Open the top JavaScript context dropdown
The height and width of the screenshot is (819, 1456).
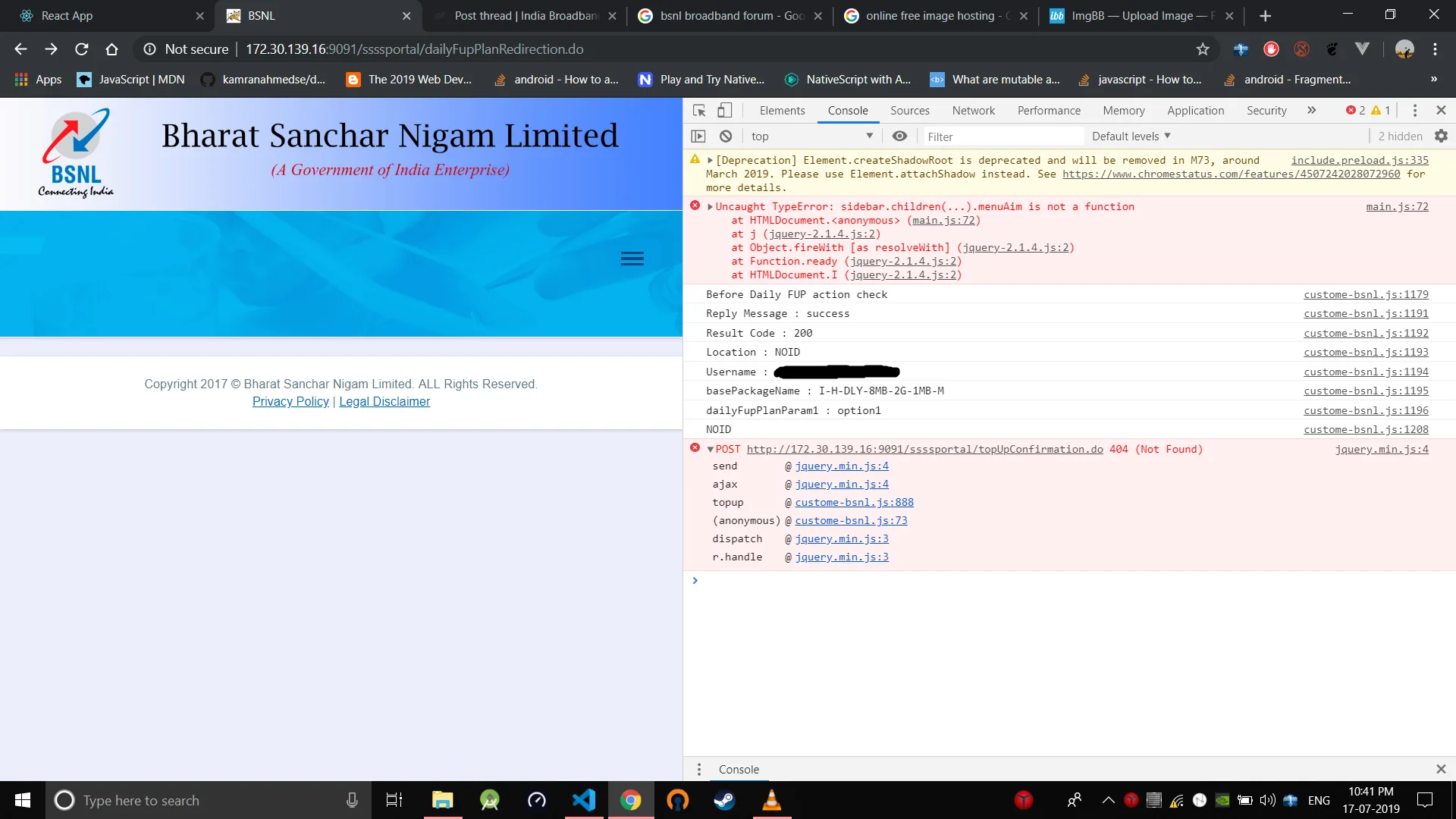811,136
